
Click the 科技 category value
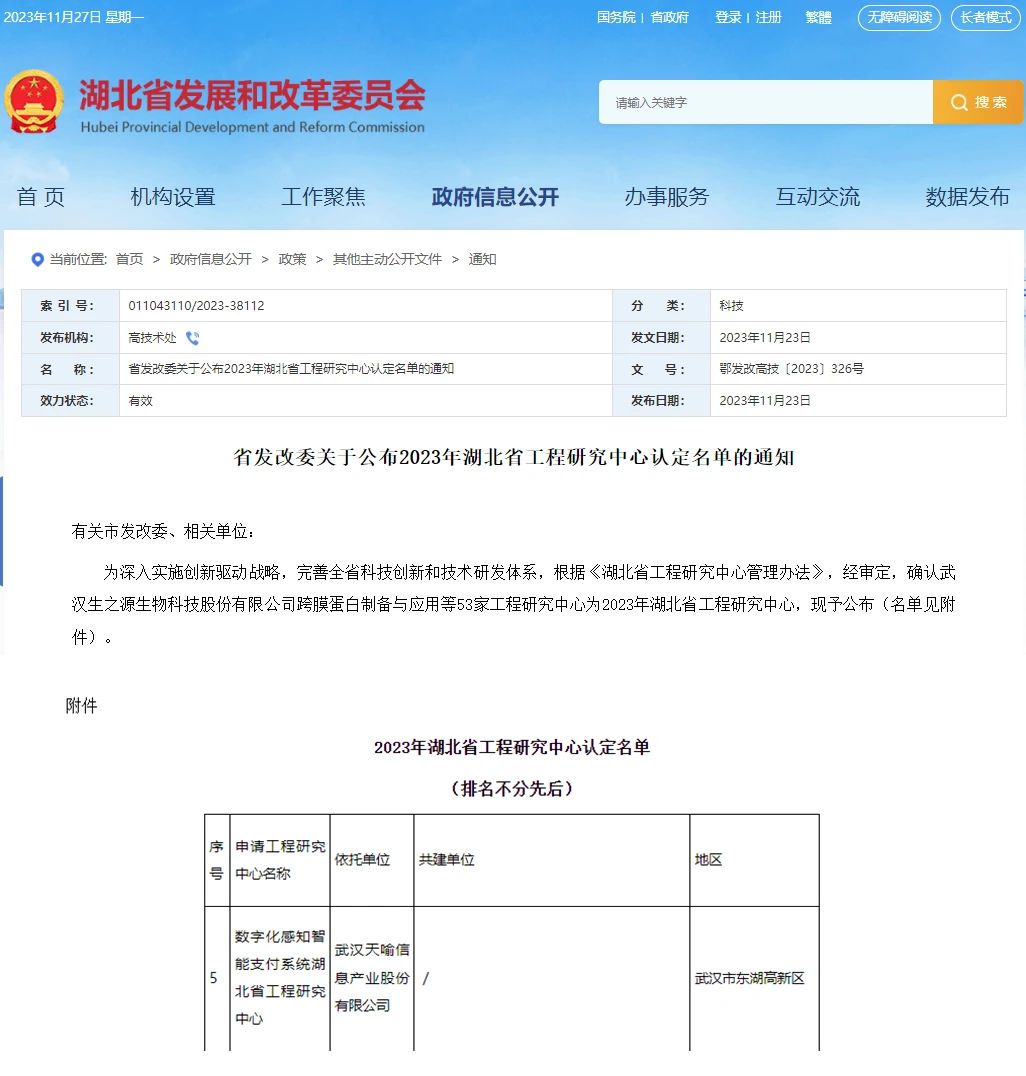point(732,305)
